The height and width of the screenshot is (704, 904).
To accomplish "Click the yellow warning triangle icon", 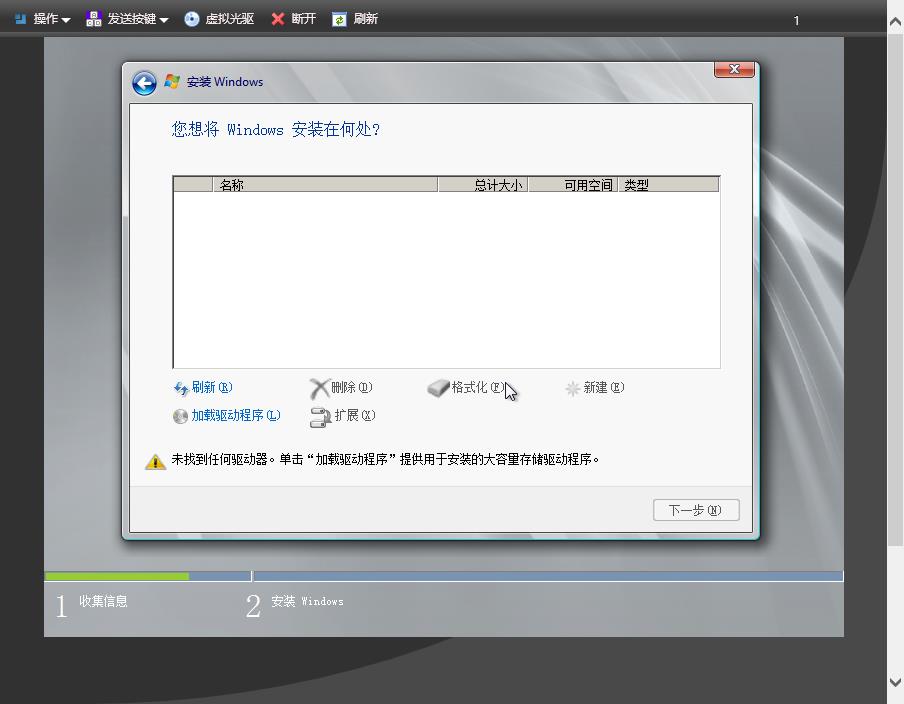I will point(155,461).
